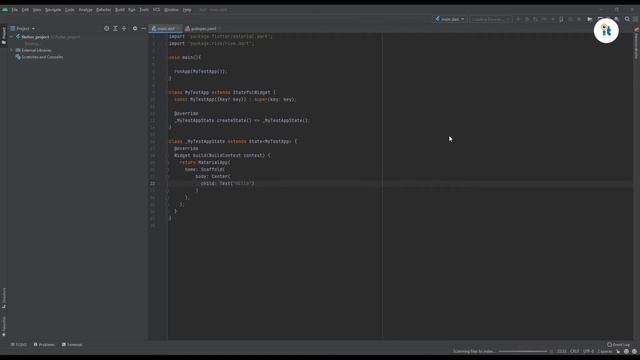Open the Tools menu
Screen dimensions: 640x360
[x=144, y=9]
